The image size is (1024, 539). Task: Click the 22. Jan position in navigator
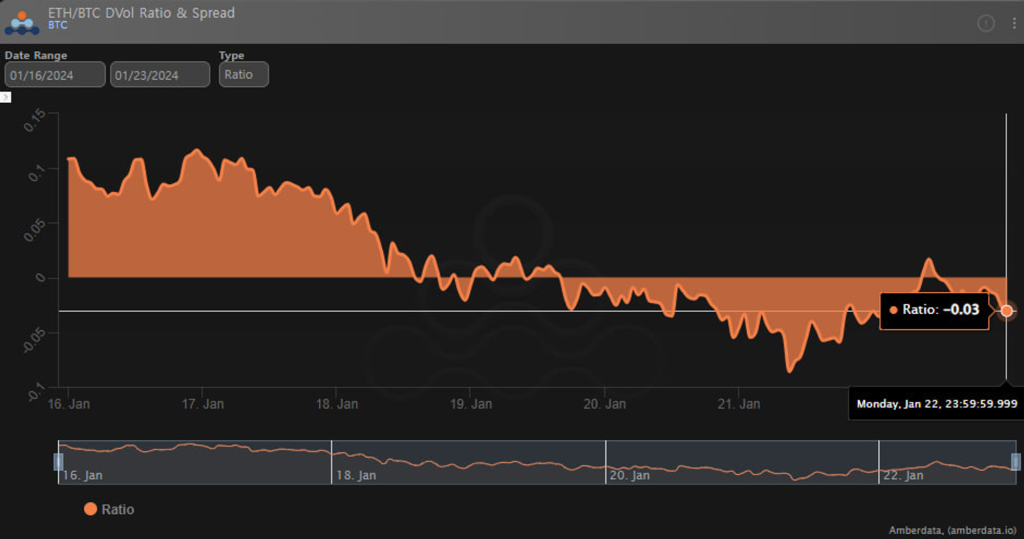904,475
